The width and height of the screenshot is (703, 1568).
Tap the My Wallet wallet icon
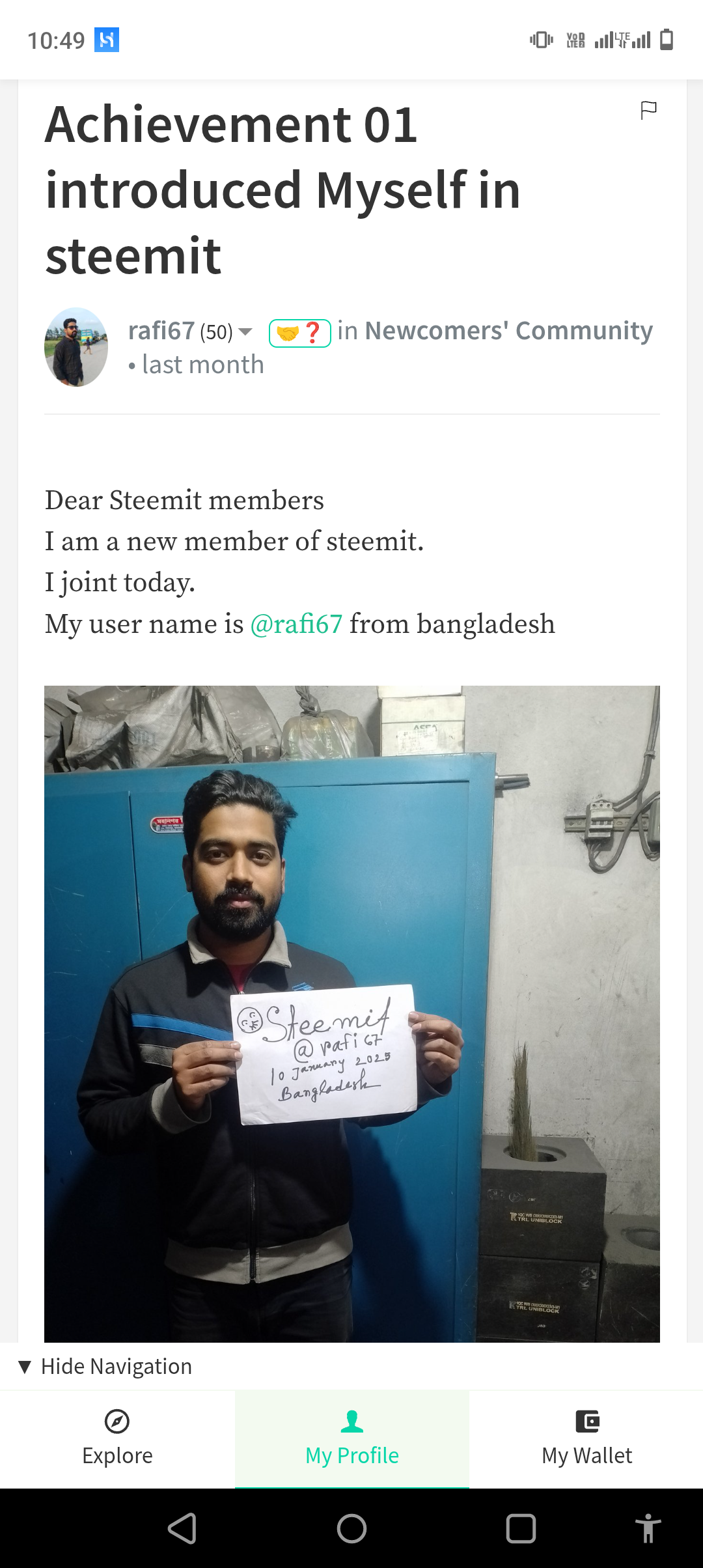[x=587, y=1421]
